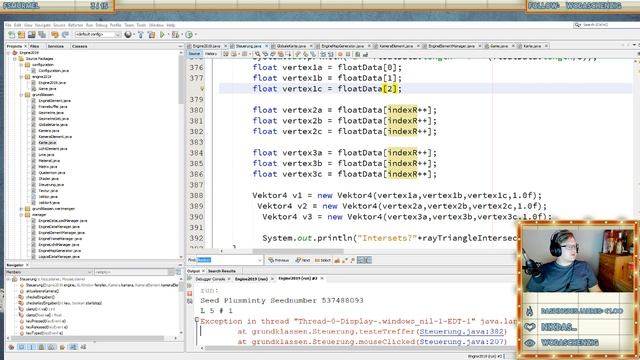Switch to the Services panel tab

(x=56, y=47)
